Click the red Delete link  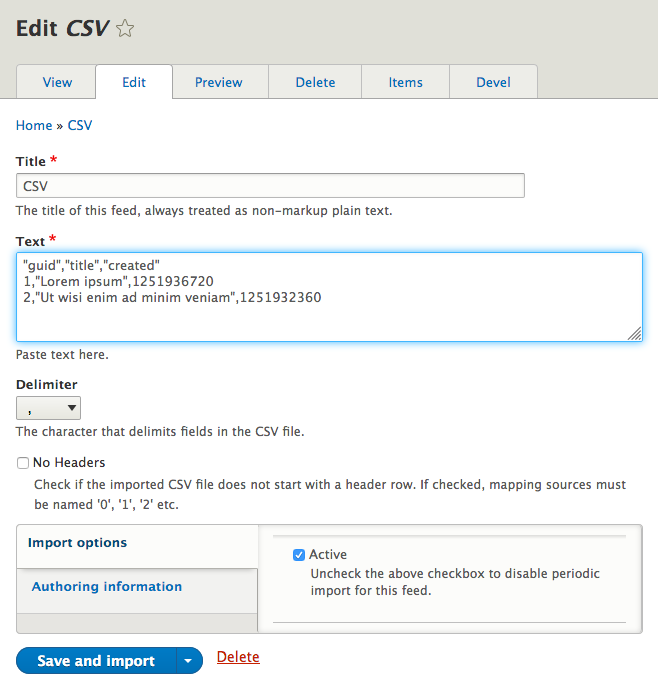tap(238, 657)
